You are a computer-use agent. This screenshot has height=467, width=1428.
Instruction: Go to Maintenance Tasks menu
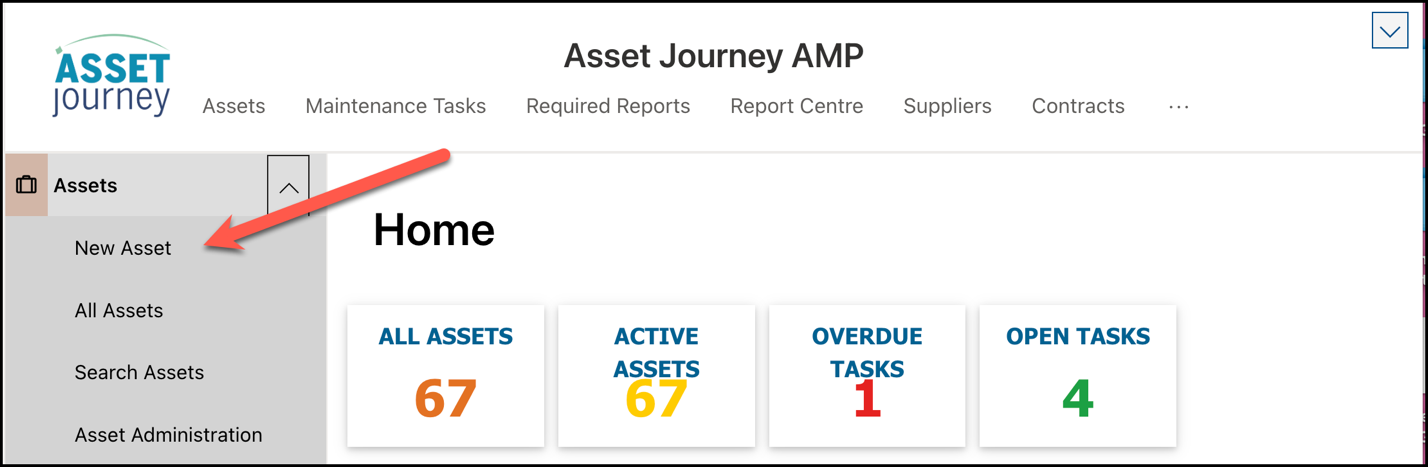click(396, 106)
